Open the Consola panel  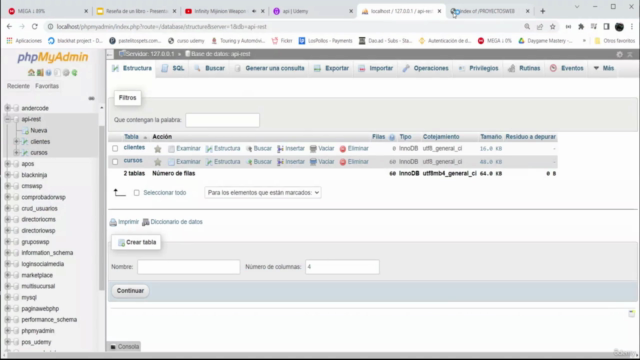tap(124, 347)
